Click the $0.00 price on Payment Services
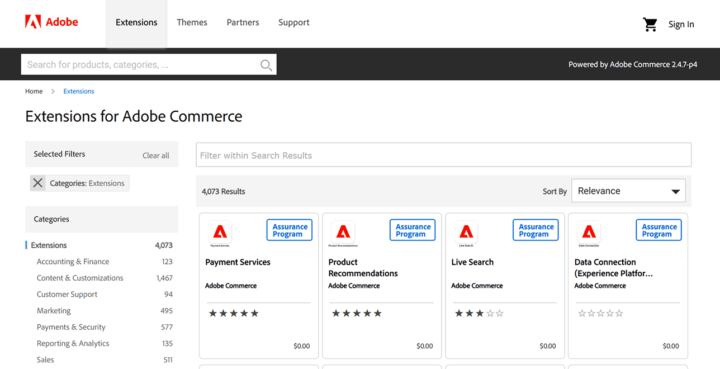Viewport: 720px width, 369px height. coord(302,346)
